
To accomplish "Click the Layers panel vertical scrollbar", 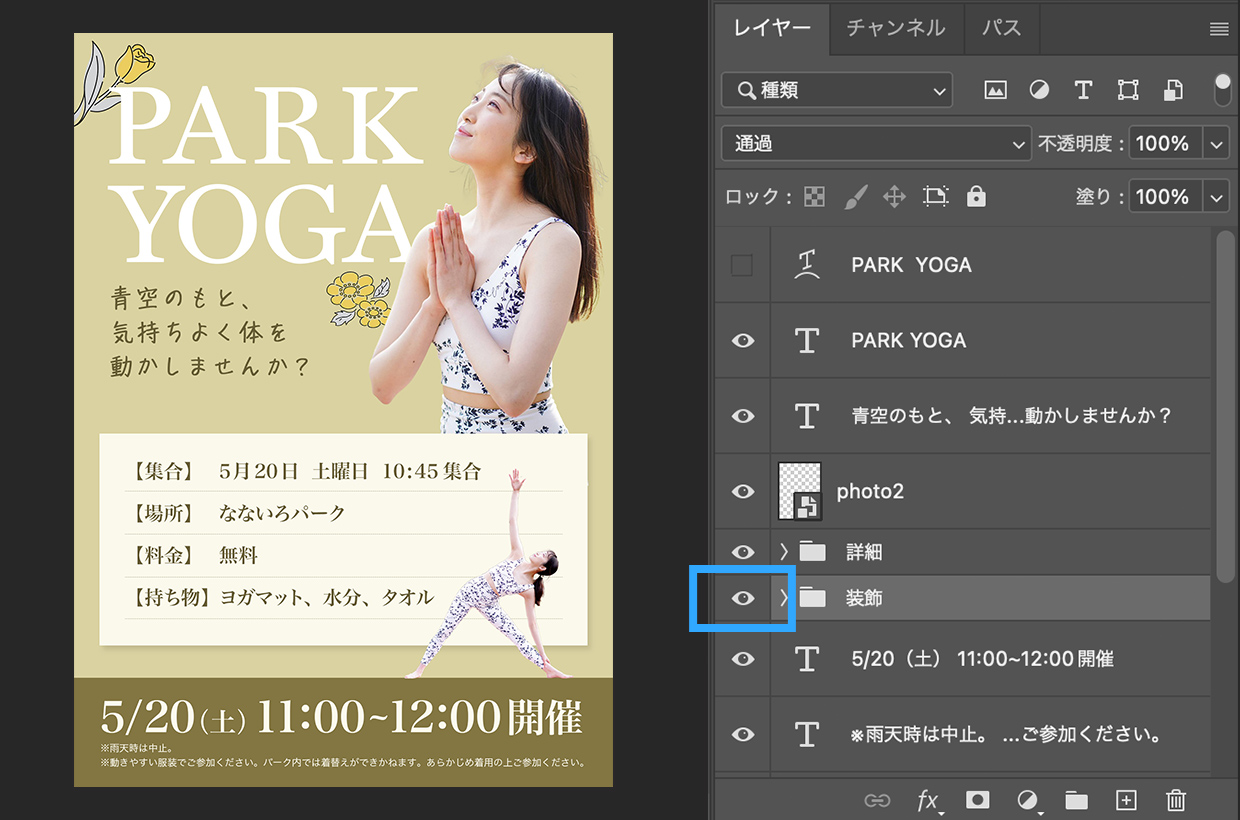I will click(1225, 405).
